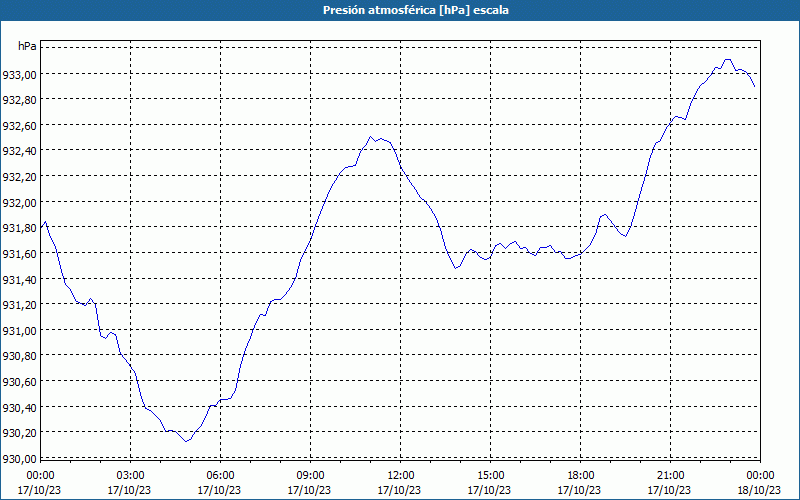This screenshot has width=800, height=500.
Task: Click the 21:00 time axis label
Action: (671, 476)
